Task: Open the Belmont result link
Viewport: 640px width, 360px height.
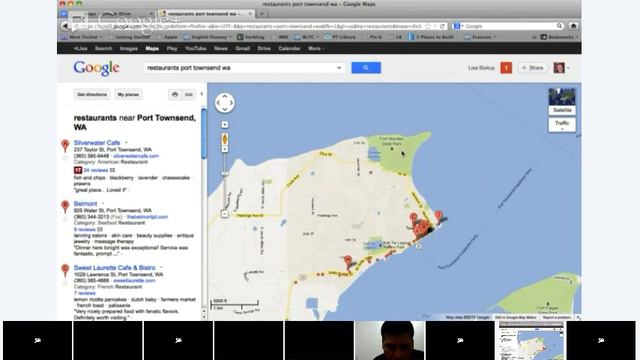Action: pos(85,204)
